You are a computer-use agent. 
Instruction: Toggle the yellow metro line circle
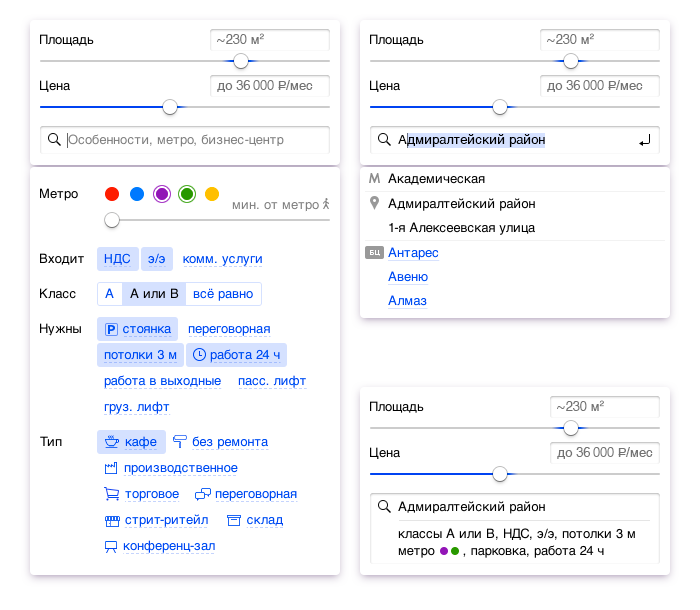click(x=211, y=194)
